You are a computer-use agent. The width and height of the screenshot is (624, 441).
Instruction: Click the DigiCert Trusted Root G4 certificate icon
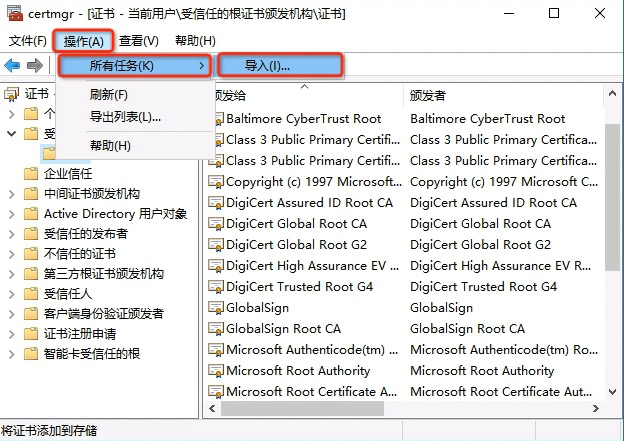tap(215, 287)
